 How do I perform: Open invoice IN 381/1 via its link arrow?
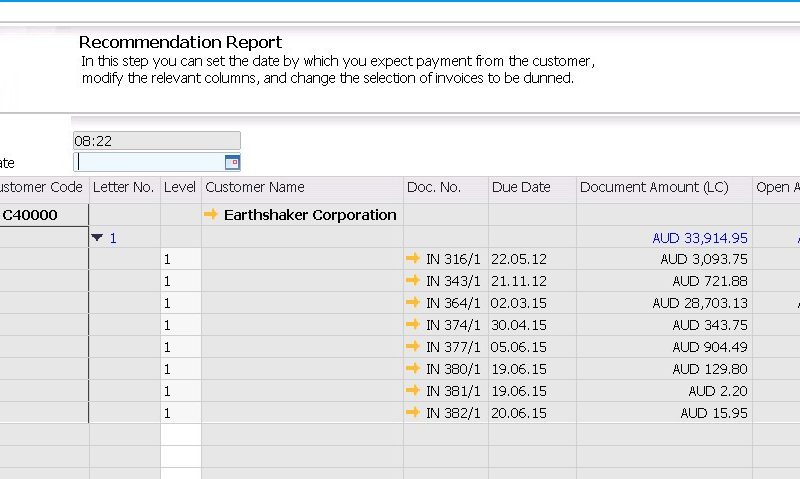[413, 390]
